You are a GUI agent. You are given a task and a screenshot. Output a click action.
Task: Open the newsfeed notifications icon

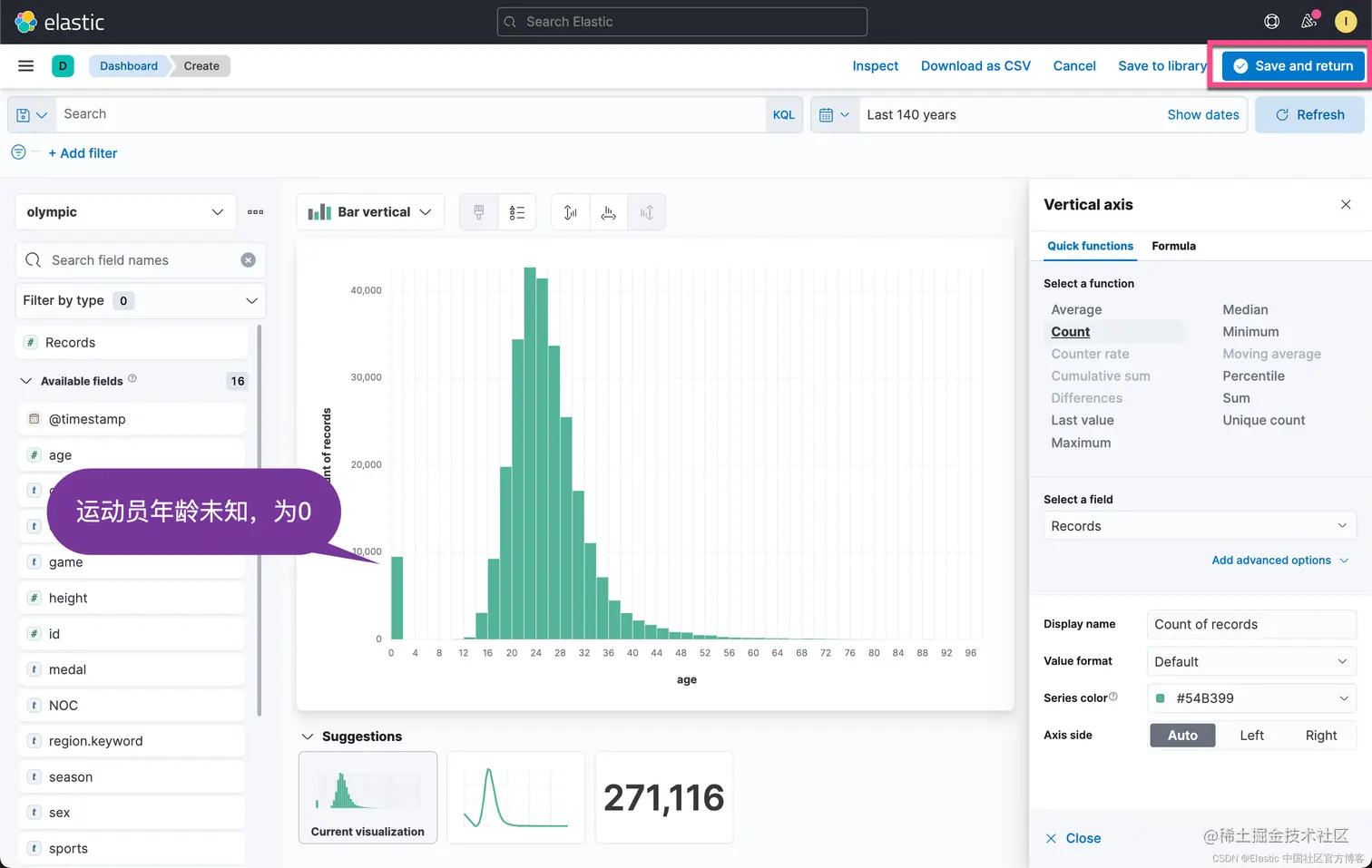(1308, 22)
